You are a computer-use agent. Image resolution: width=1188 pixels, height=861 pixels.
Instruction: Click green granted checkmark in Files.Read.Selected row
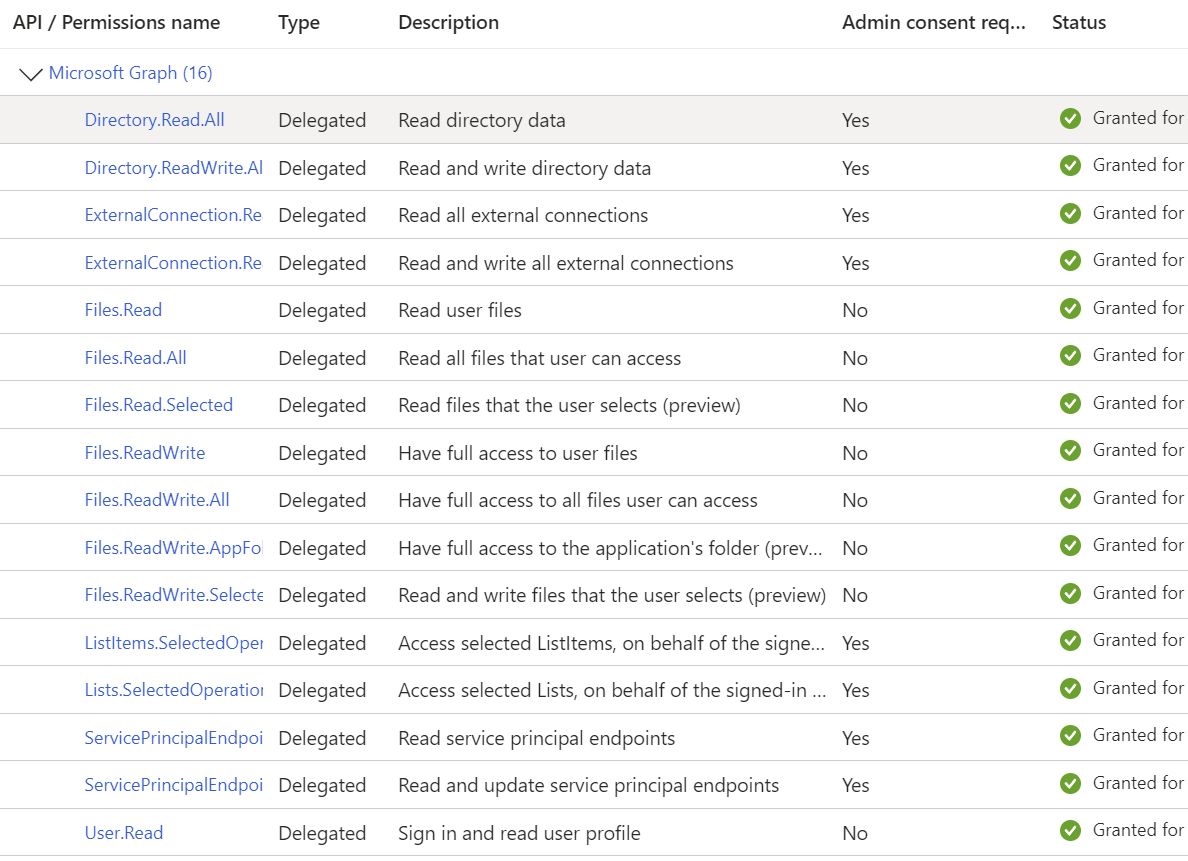point(1071,403)
